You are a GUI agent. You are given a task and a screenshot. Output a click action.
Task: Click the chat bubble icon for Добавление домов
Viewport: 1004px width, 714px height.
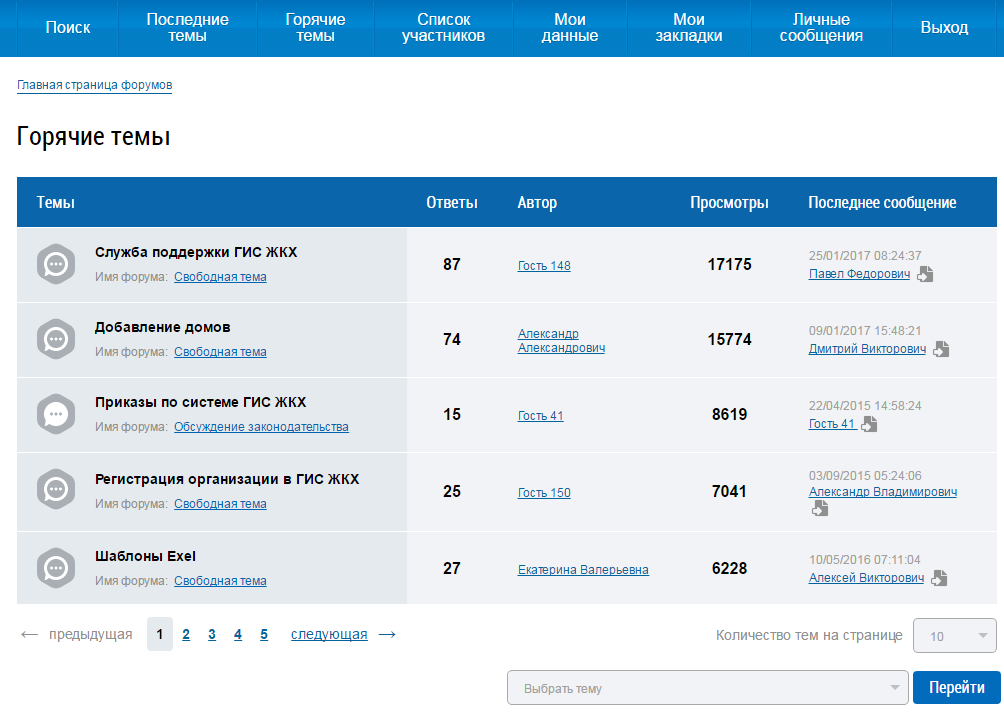coord(56,339)
